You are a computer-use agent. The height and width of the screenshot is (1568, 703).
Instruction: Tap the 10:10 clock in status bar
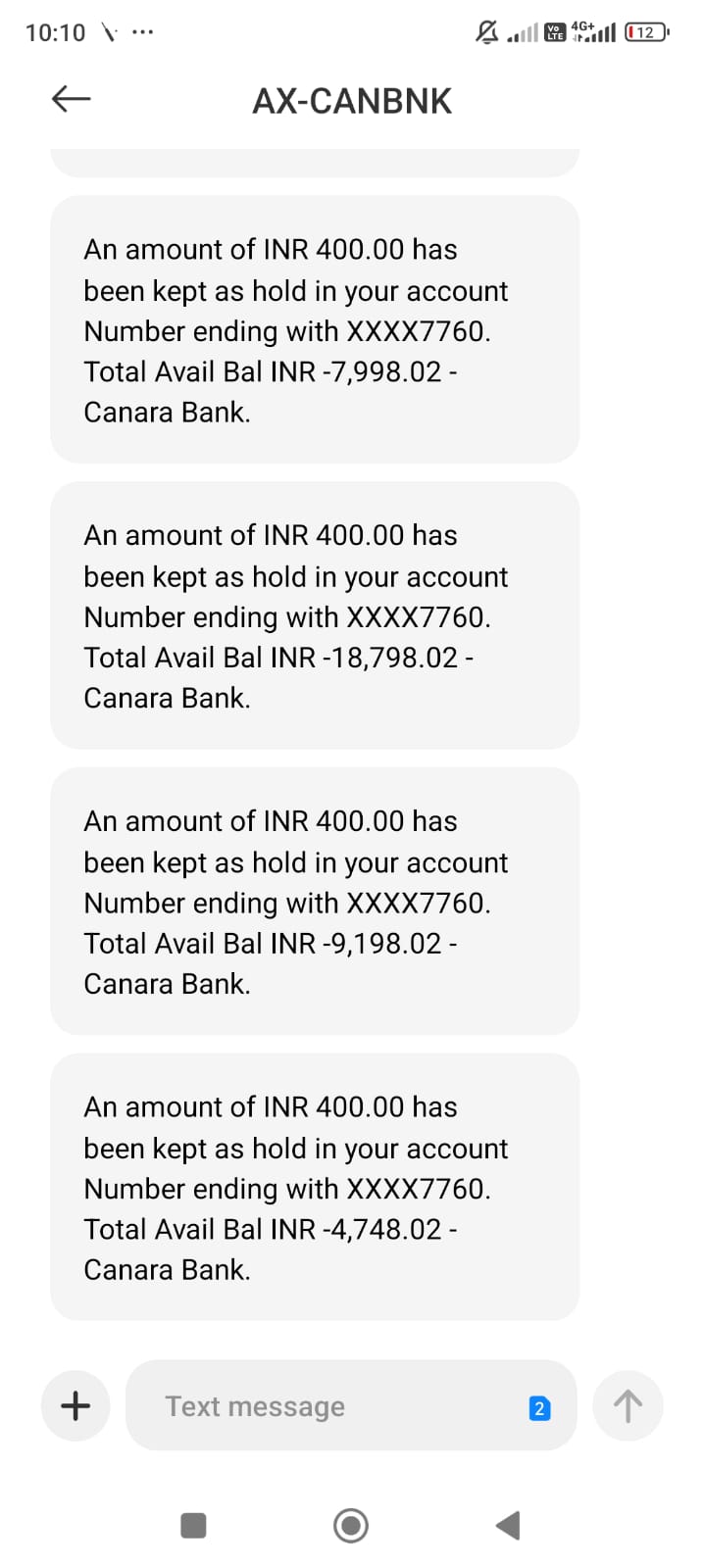click(x=55, y=32)
